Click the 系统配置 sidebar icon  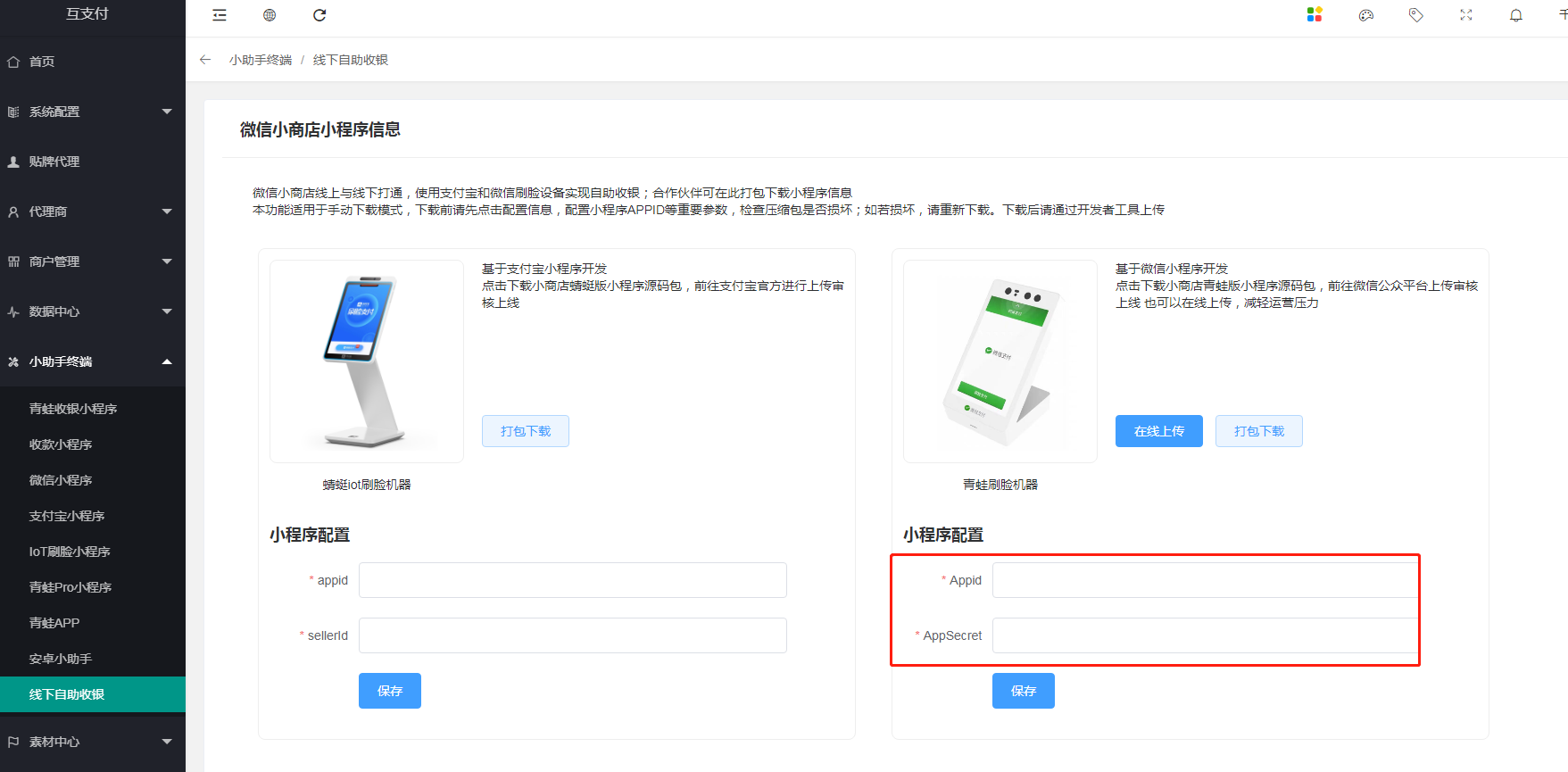[13, 112]
